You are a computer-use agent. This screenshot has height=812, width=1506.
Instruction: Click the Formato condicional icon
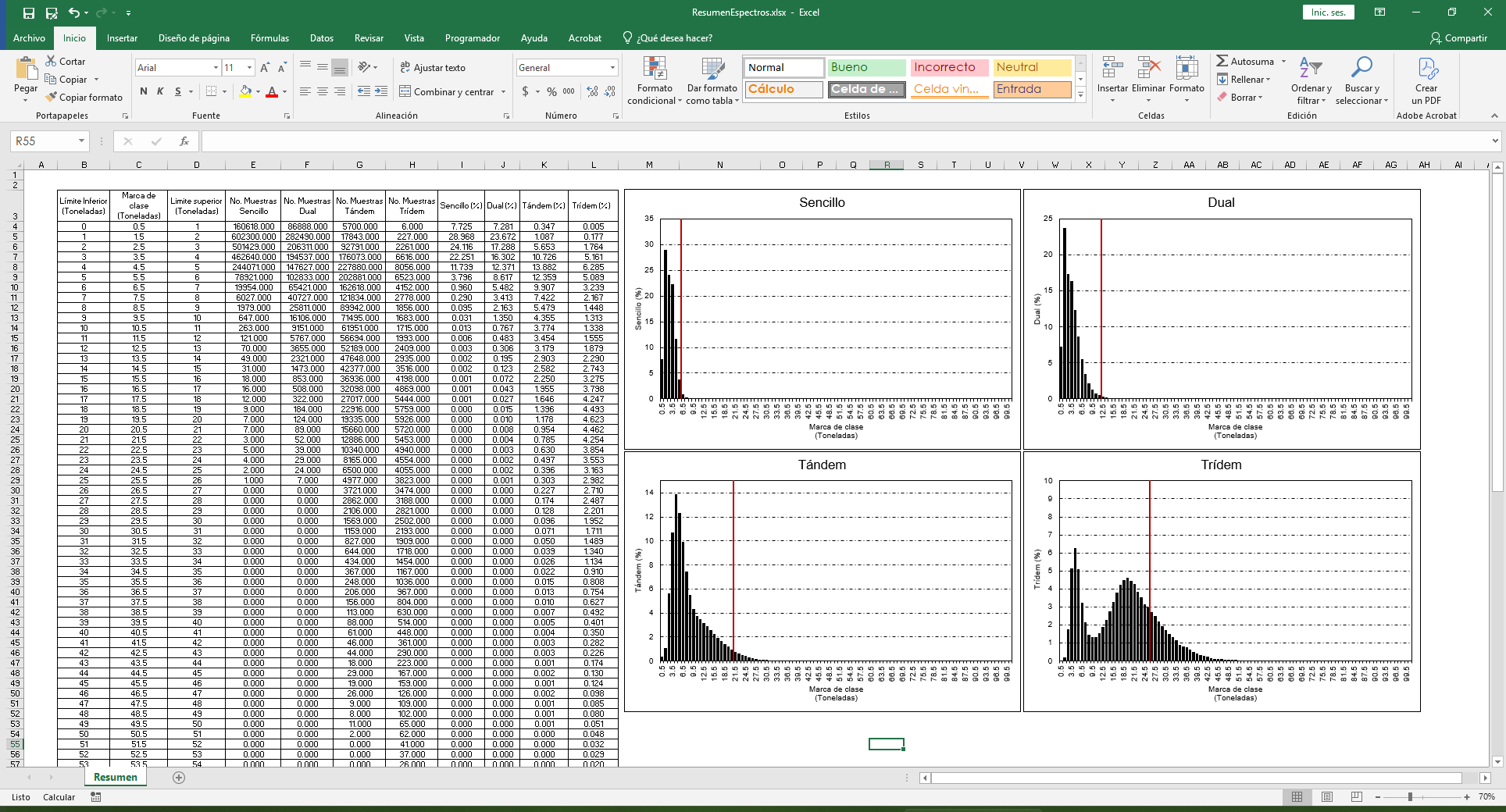654,69
